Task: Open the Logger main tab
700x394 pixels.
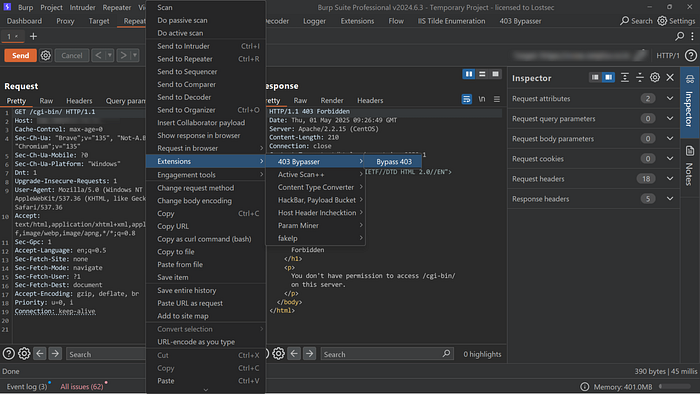Action: pyautogui.click(x=314, y=21)
